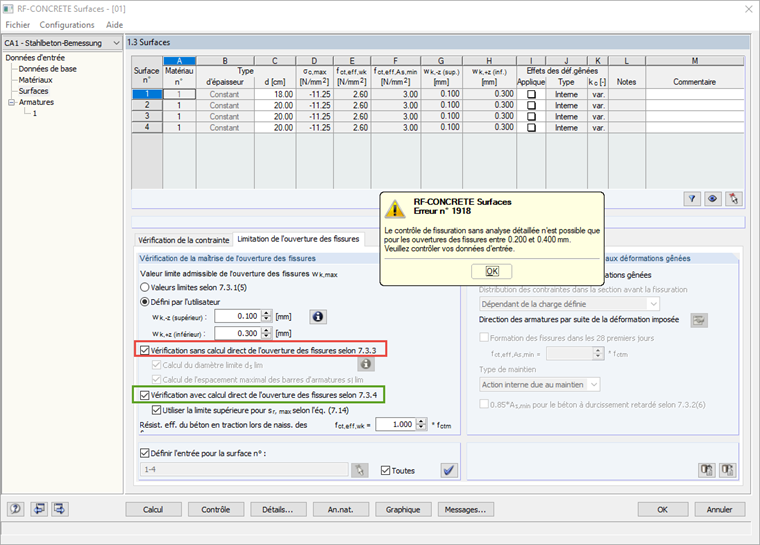This screenshot has height=545, width=760.
Task: Click stepper arrows of fct,eff,wk 1.000 field
Action: 422,424
